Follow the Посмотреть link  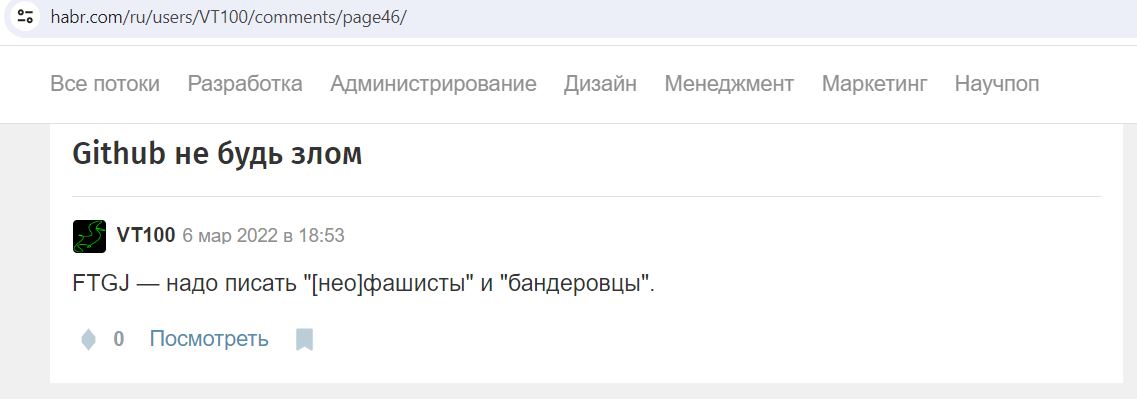(209, 339)
